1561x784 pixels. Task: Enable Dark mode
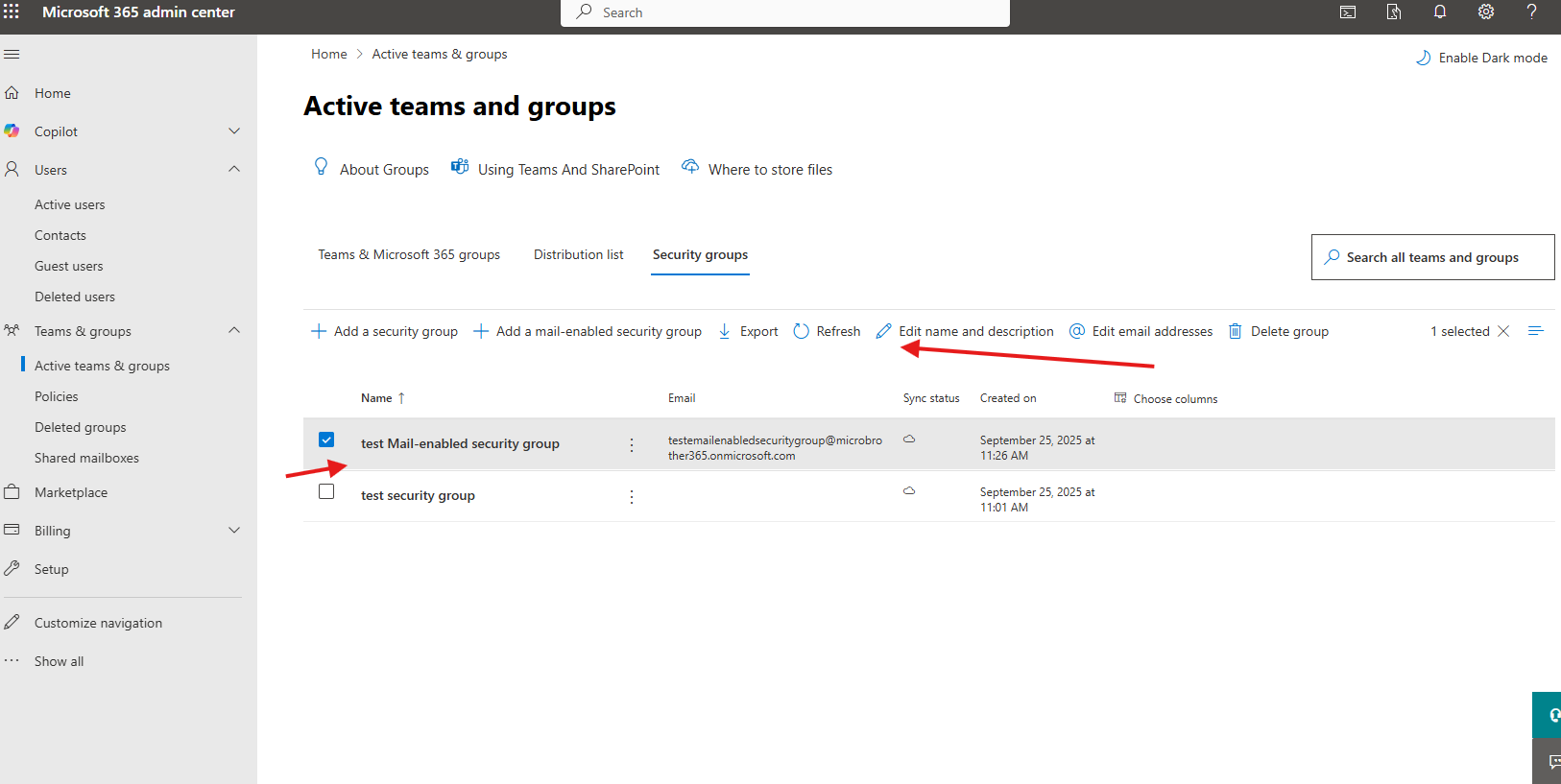(x=1481, y=58)
